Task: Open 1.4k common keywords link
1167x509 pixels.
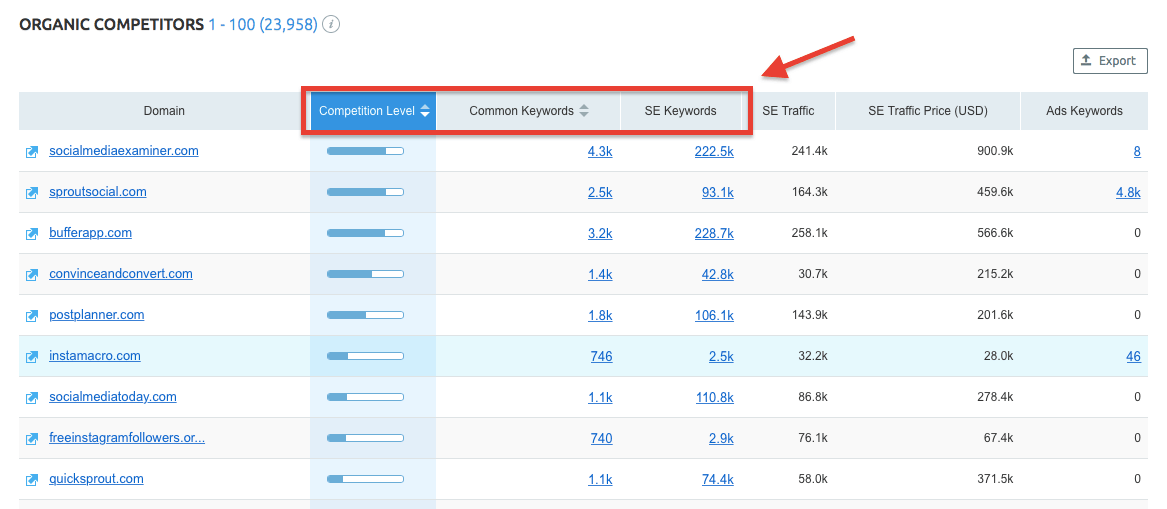Action: pyautogui.click(x=600, y=274)
